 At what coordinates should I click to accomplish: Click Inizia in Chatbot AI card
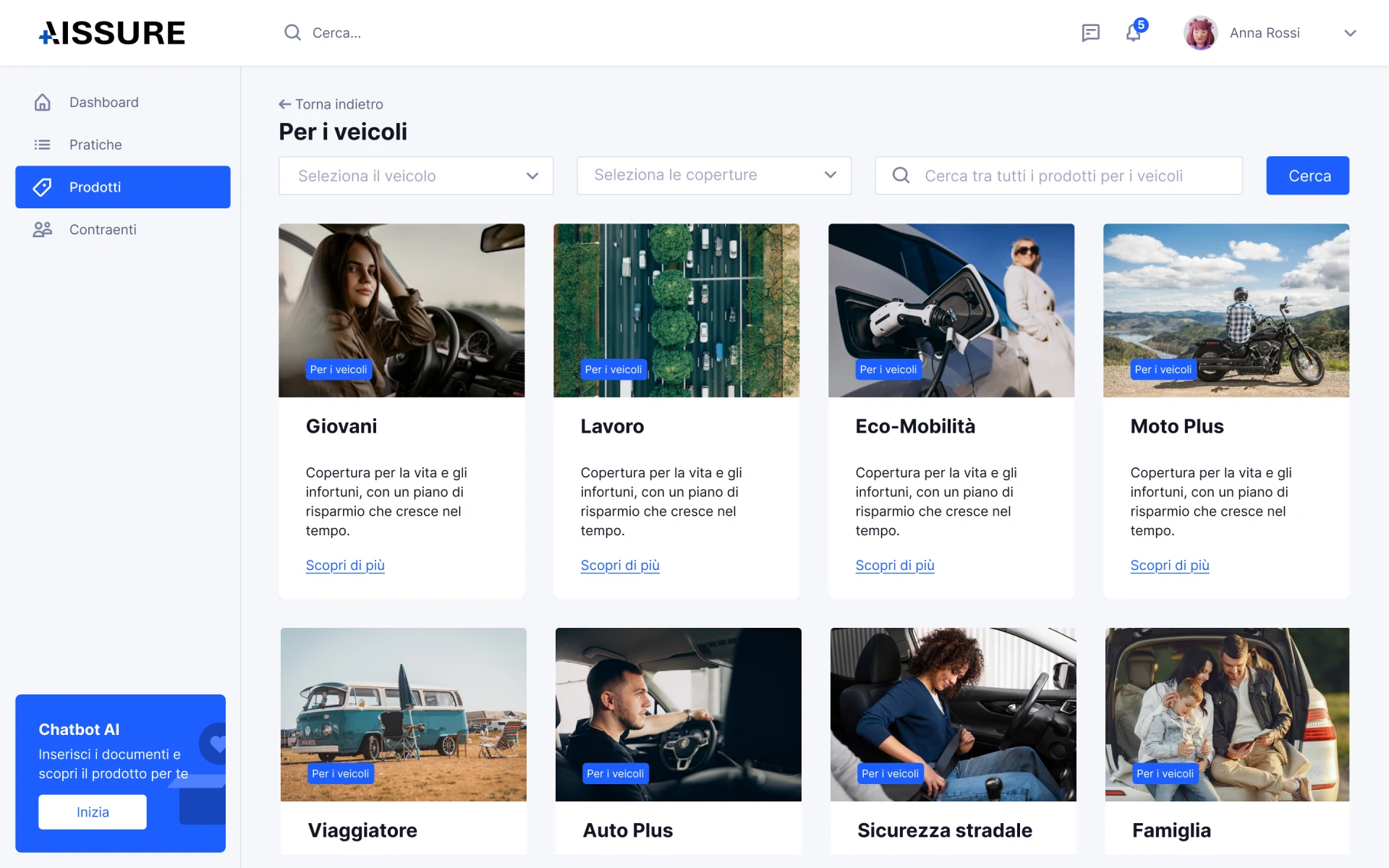pyautogui.click(x=93, y=812)
